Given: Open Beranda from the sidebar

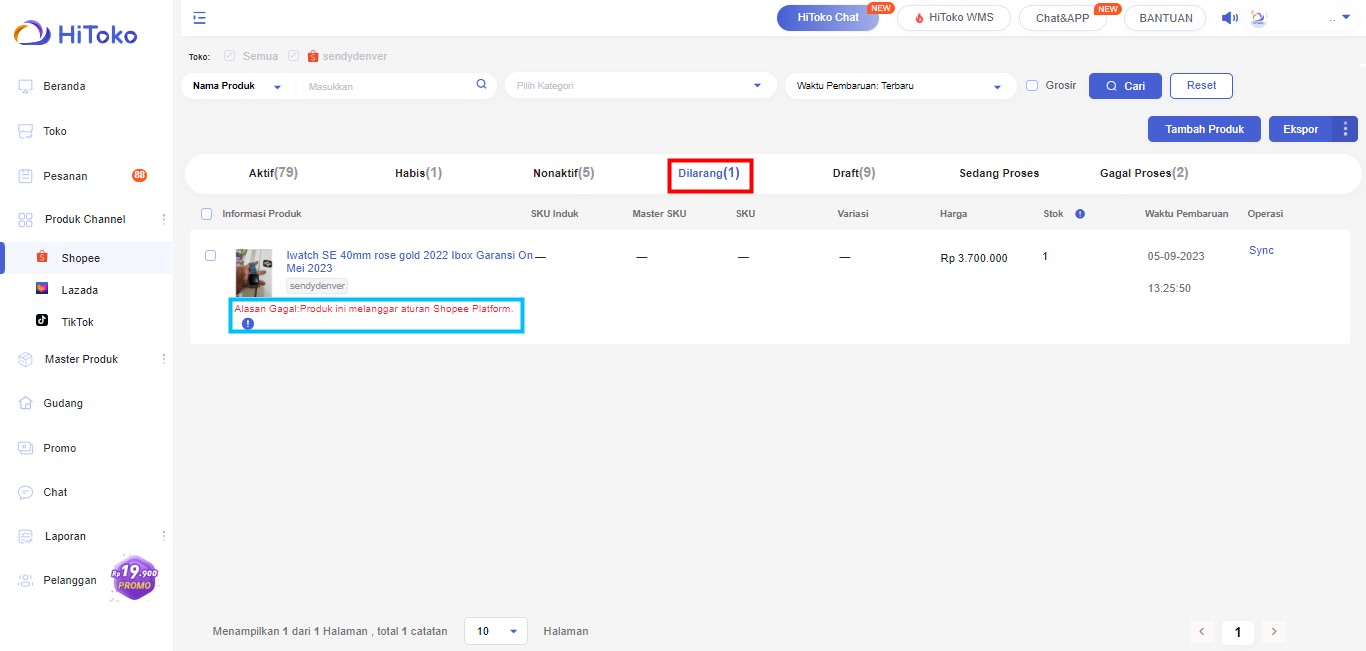Looking at the screenshot, I should (x=64, y=86).
